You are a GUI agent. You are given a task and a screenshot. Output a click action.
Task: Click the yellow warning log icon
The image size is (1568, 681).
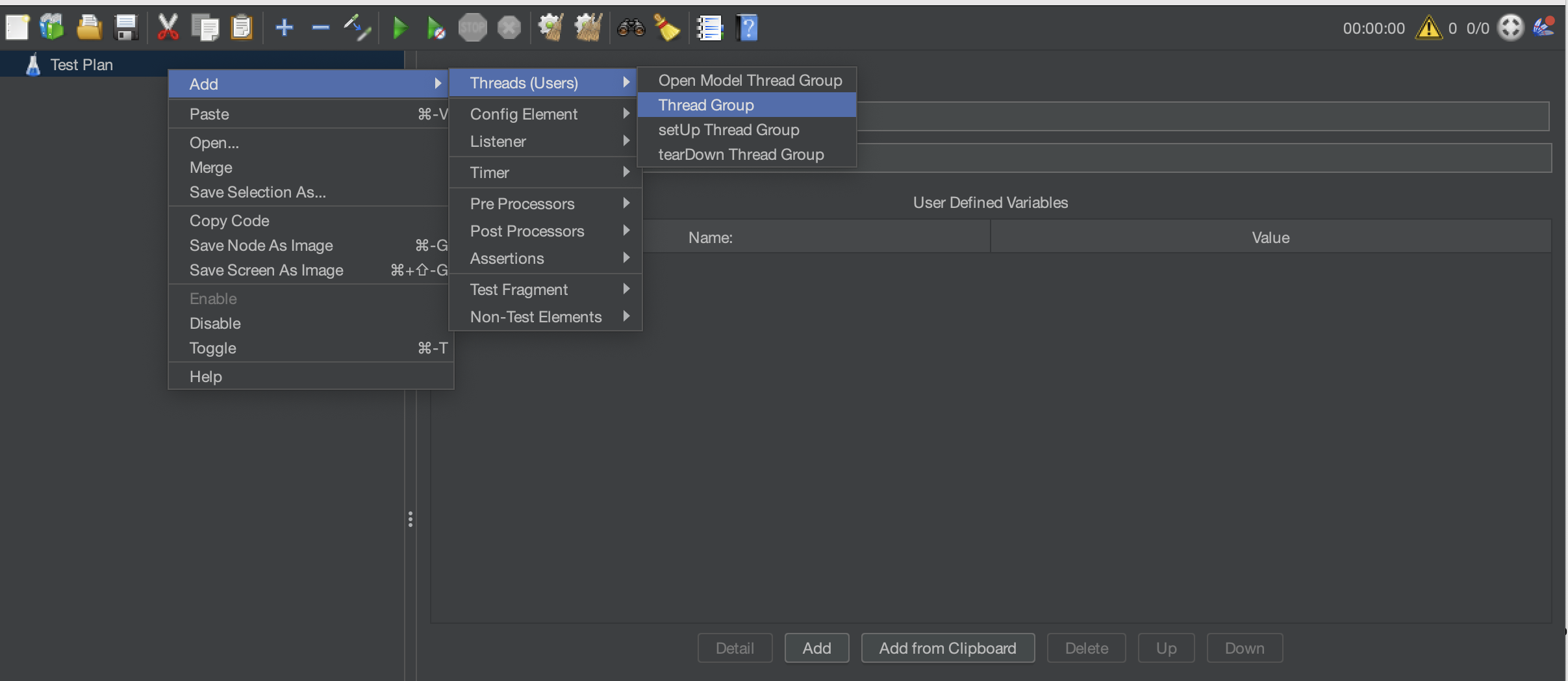coord(1428,28)
